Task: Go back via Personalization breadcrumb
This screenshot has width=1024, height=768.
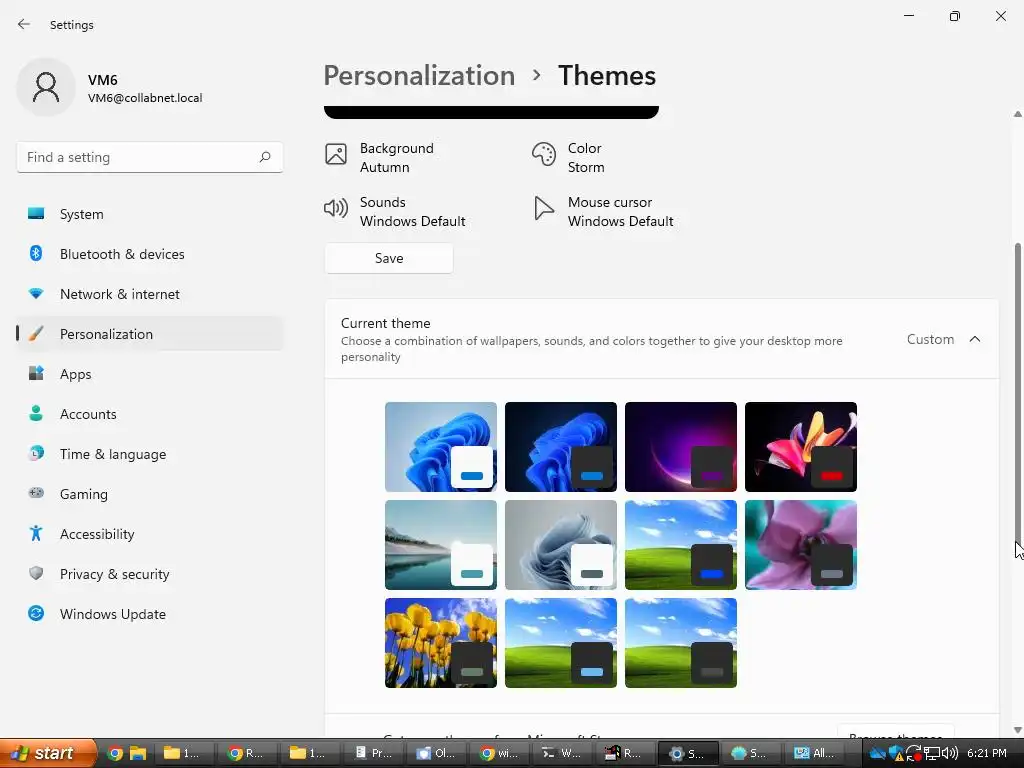Action: click(x=419, y=75)
